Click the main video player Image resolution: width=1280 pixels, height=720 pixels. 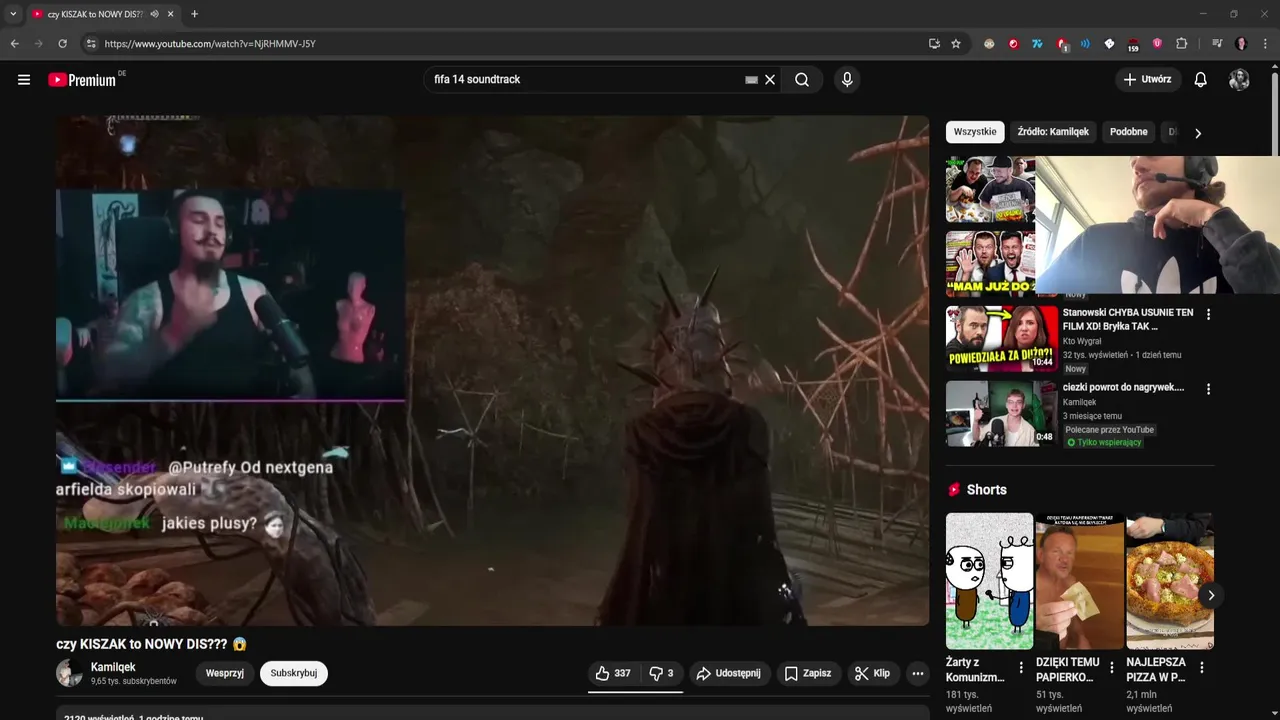pyautogui.click(x=493, y=371)
